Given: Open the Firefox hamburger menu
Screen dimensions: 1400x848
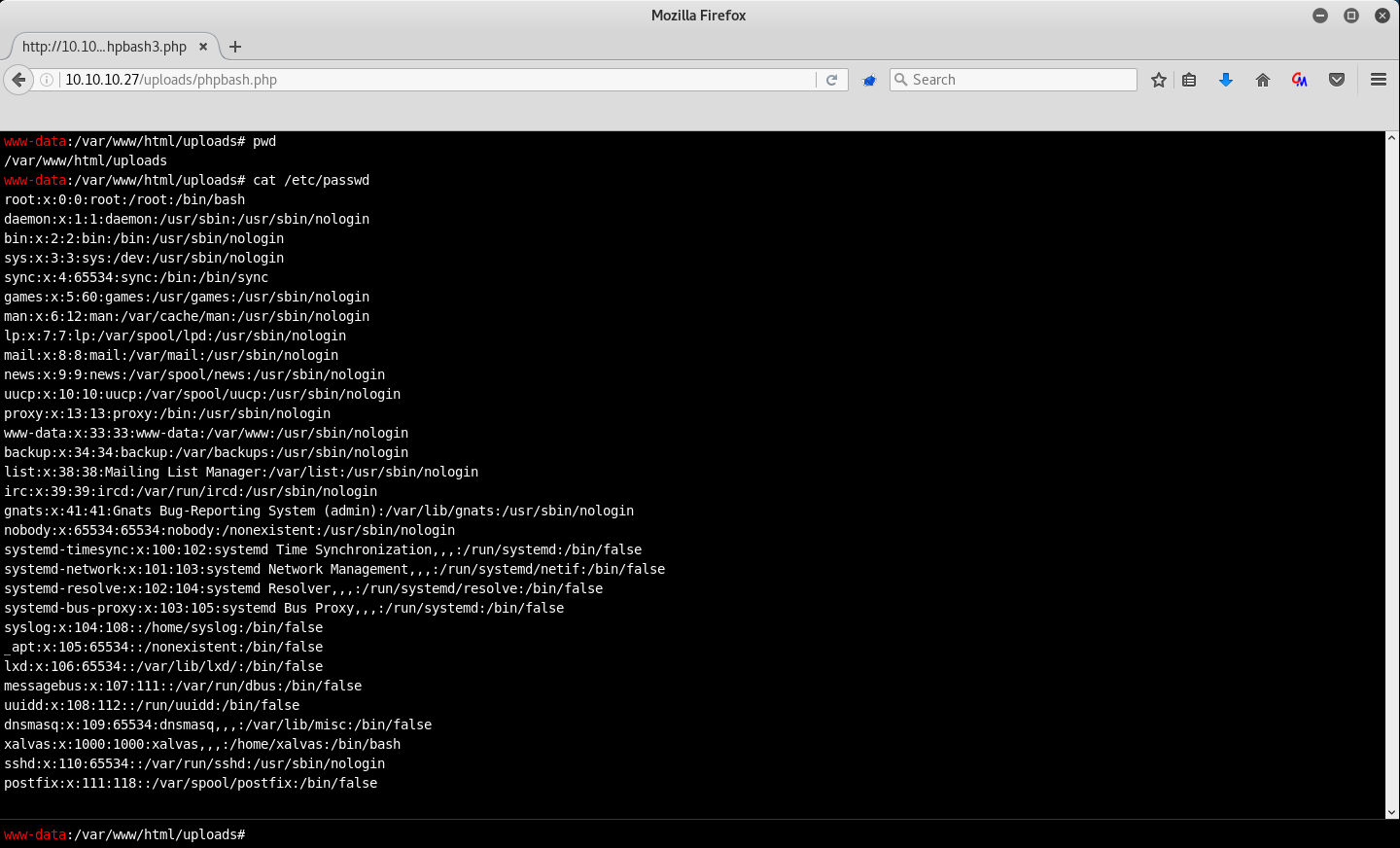Looking at the screenshot, I should tap(1379, 80).
